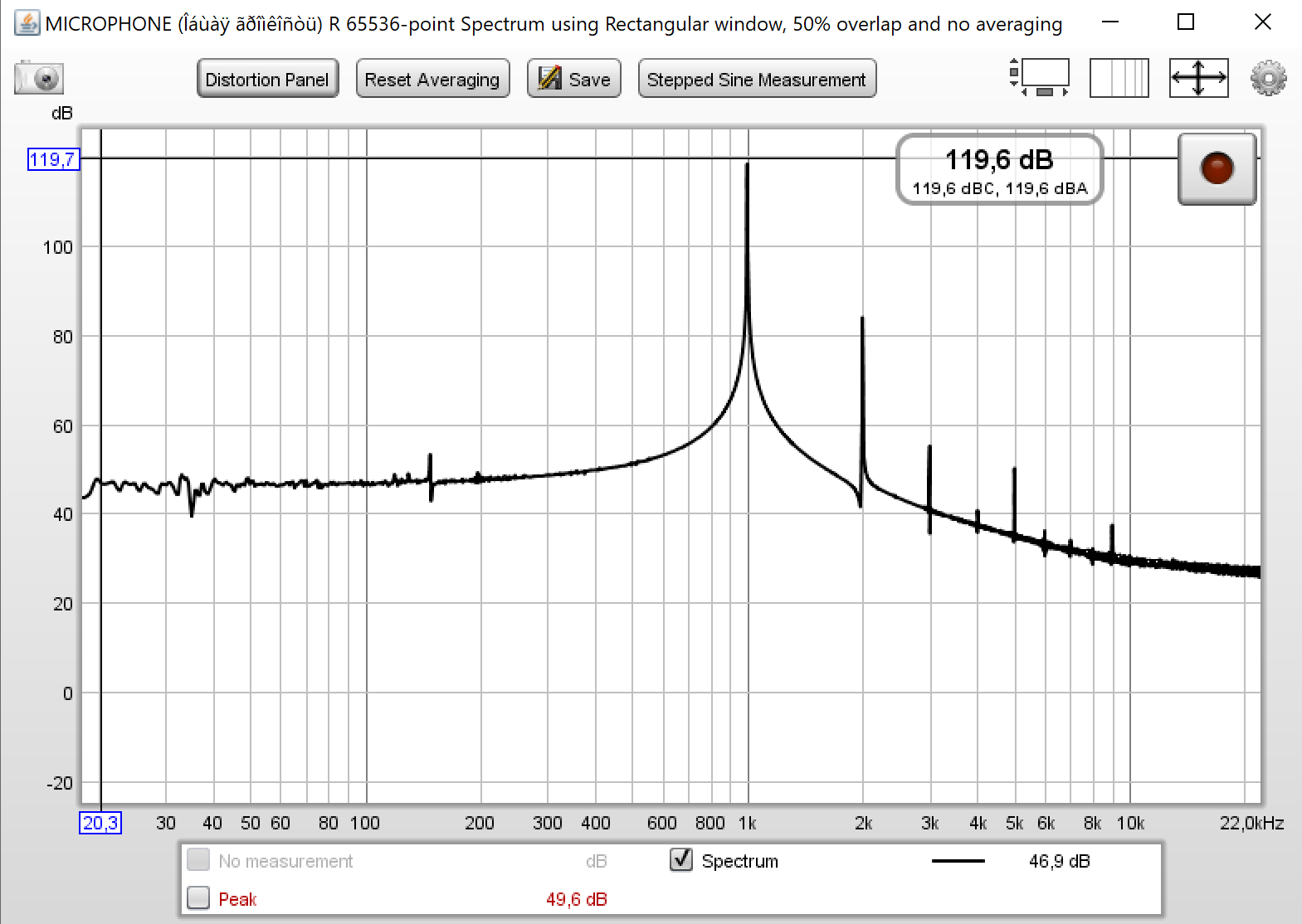This screenshot has height=924, width=1302.
Task: Click the four-arrow fit-to-data icon
Action: (1198, 78)
